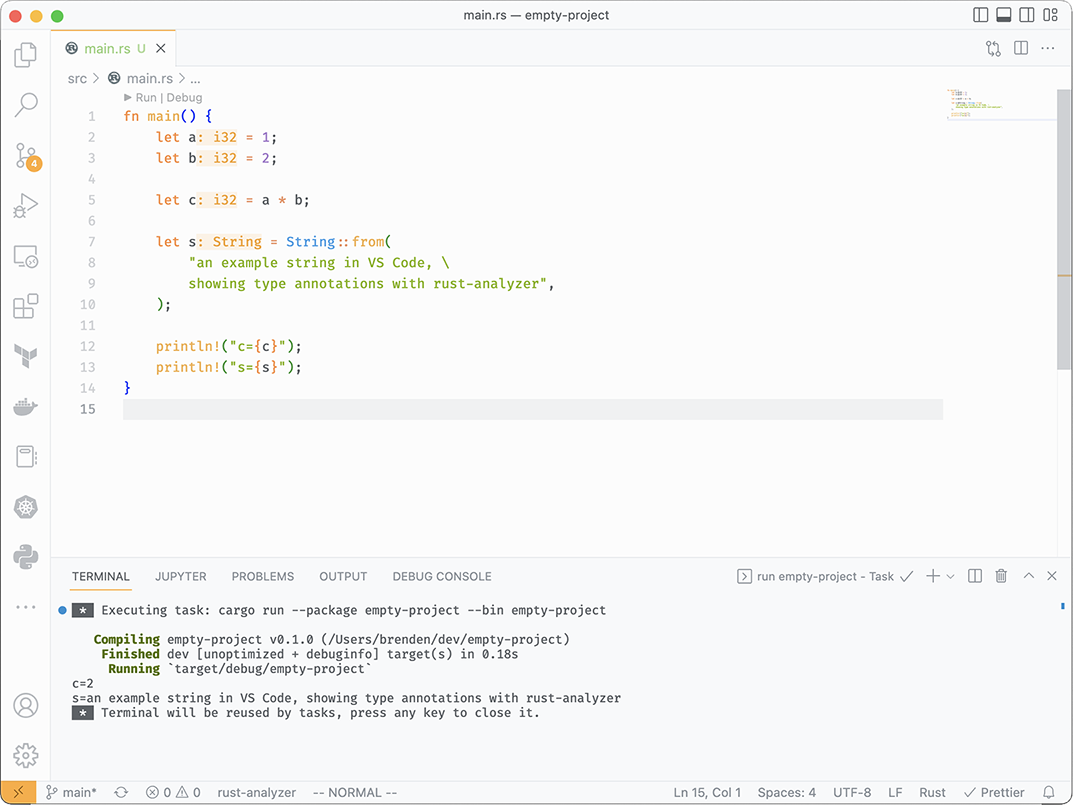This screenshot has width=1073, height=806.
Task: Synchronize changes using status bar sync icon
Action: (x=121, y=792)
